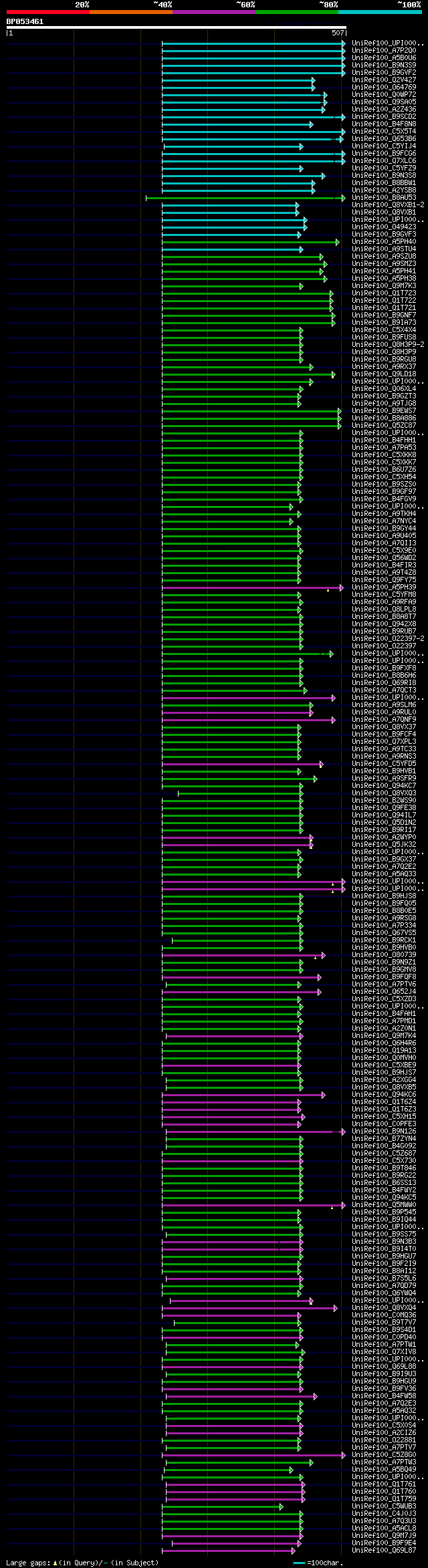This screenshot has width=428, height=1568.
Task: Open hit UniRef100_A9SMZ3
Action: [384, 263]
